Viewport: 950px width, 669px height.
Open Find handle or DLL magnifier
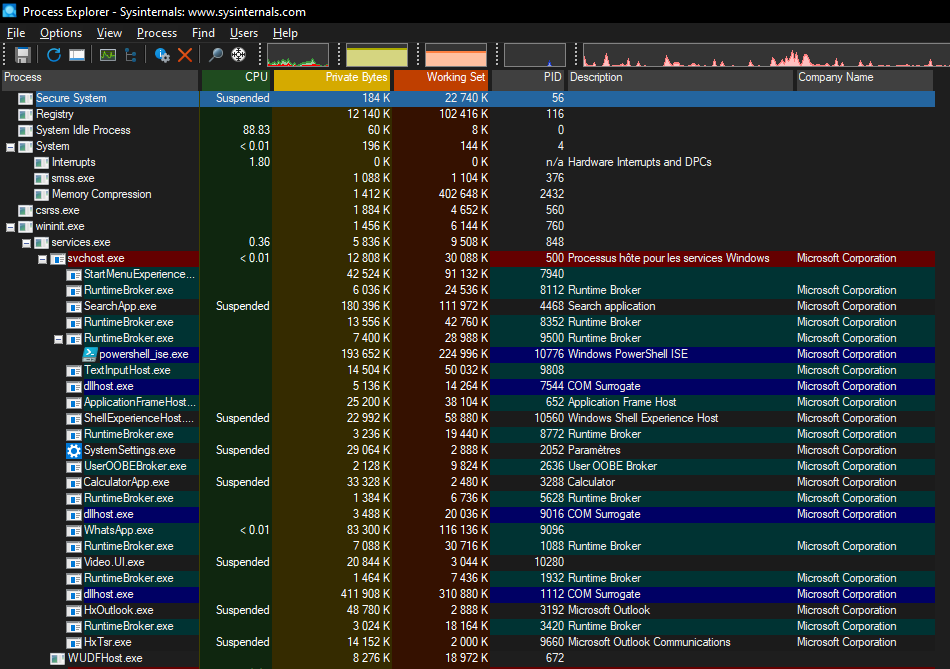pos(215,55)
